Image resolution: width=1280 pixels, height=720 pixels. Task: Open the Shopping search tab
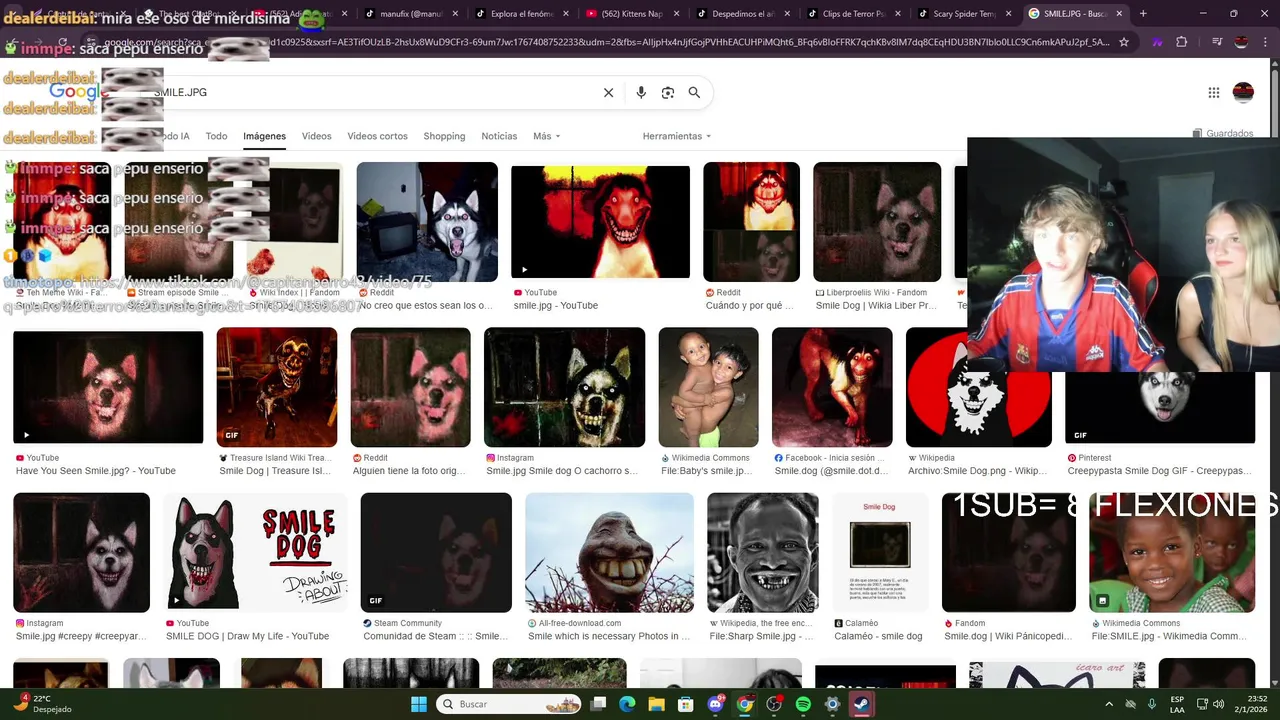tap(444, 136)
